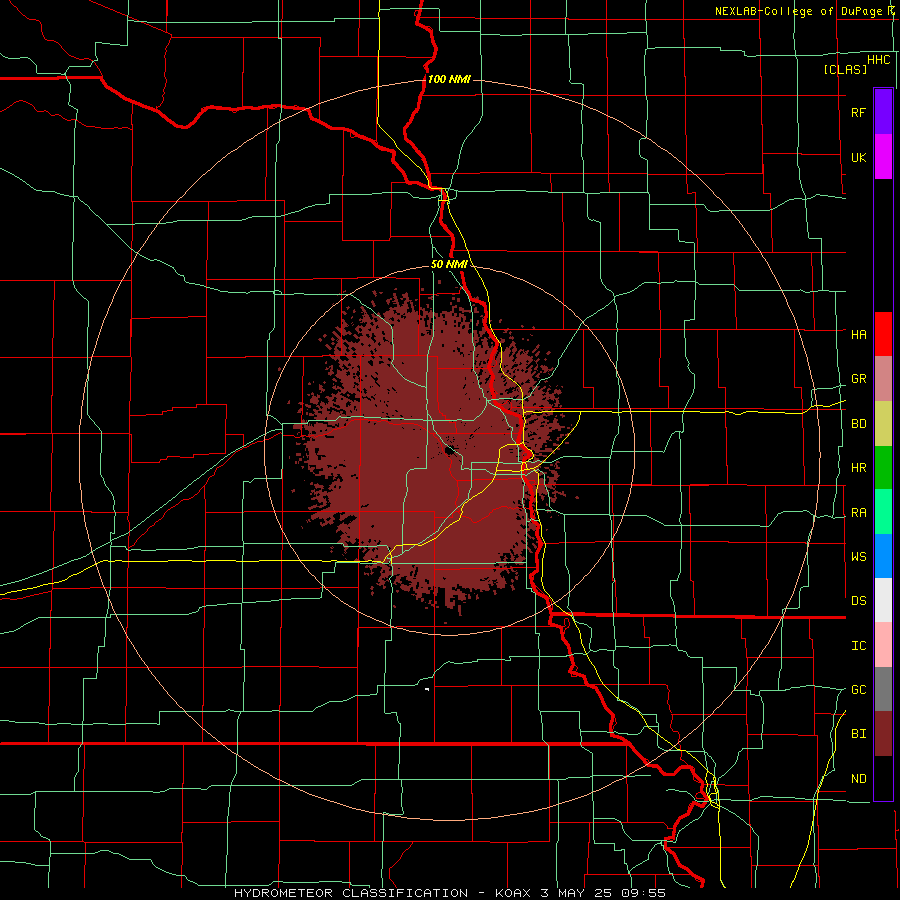This screenshot has height=900, width=900.
Task: Click the 100 NMI range ring label
Action: pos(449,79)
